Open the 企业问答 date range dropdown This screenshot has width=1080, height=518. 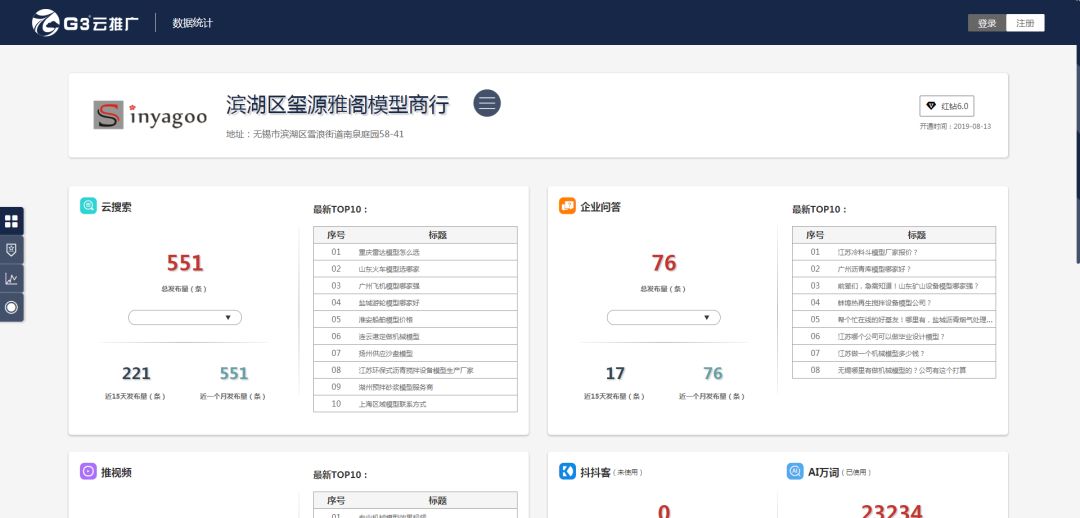pyautogui.click(x=663, y=318)
